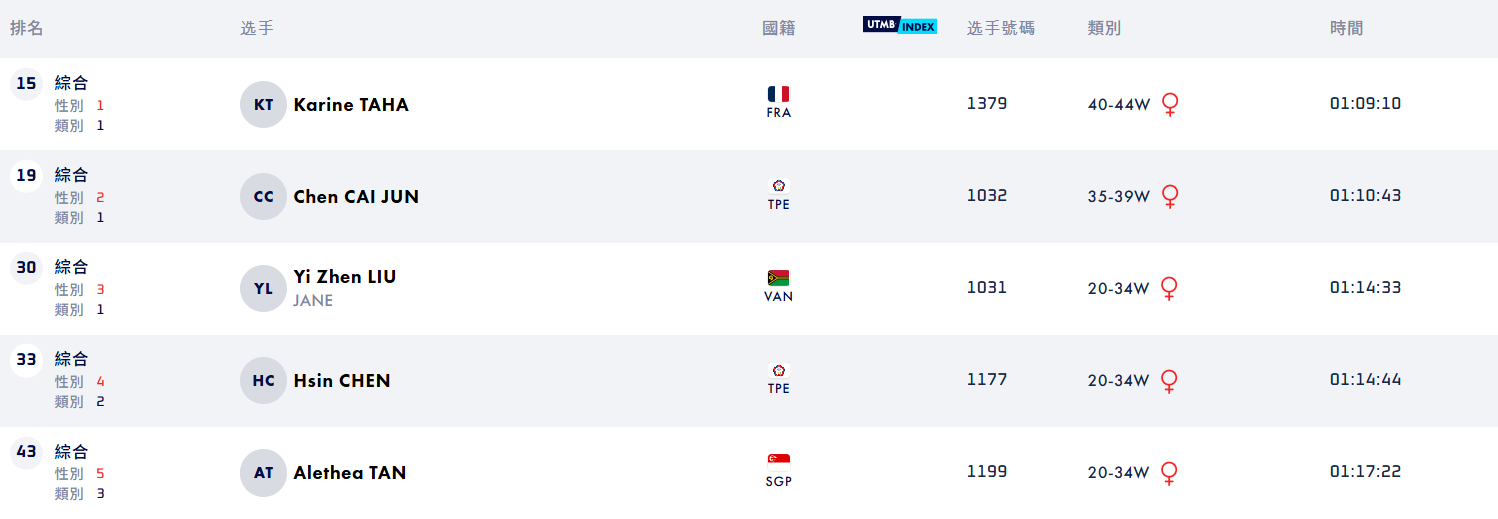Viewport: 1498px width, 519px height.
Task: Click the UTMB Index logo in header
Action: tap(900, 26)
